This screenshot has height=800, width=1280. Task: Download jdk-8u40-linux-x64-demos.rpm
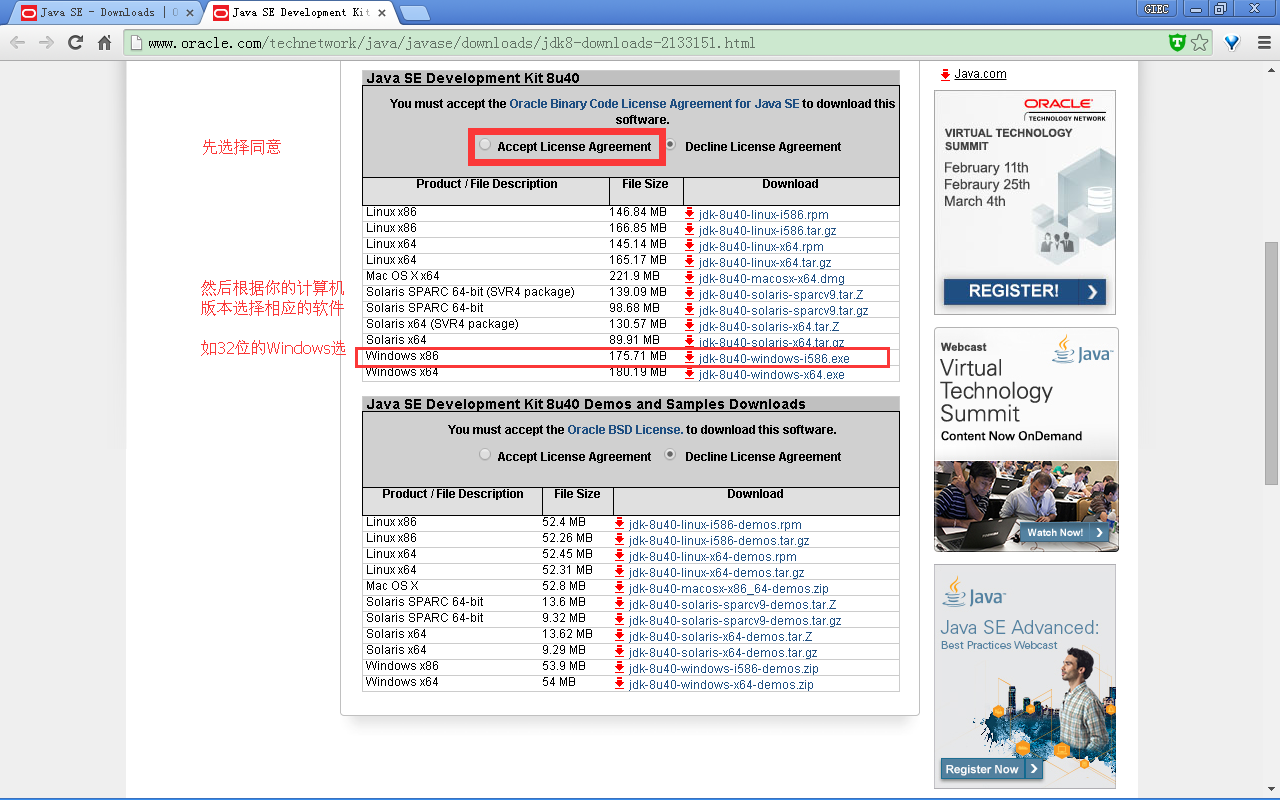(x=713, y=557)
